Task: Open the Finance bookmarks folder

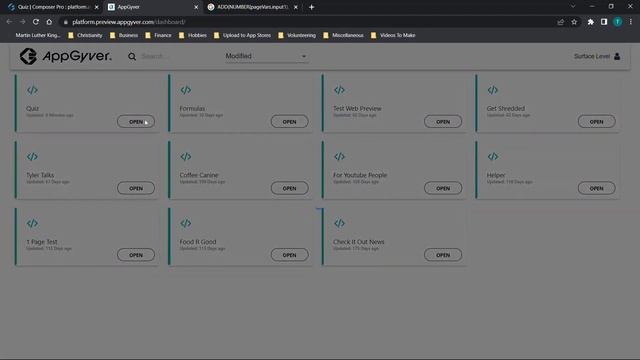Action: click(159, 36)
